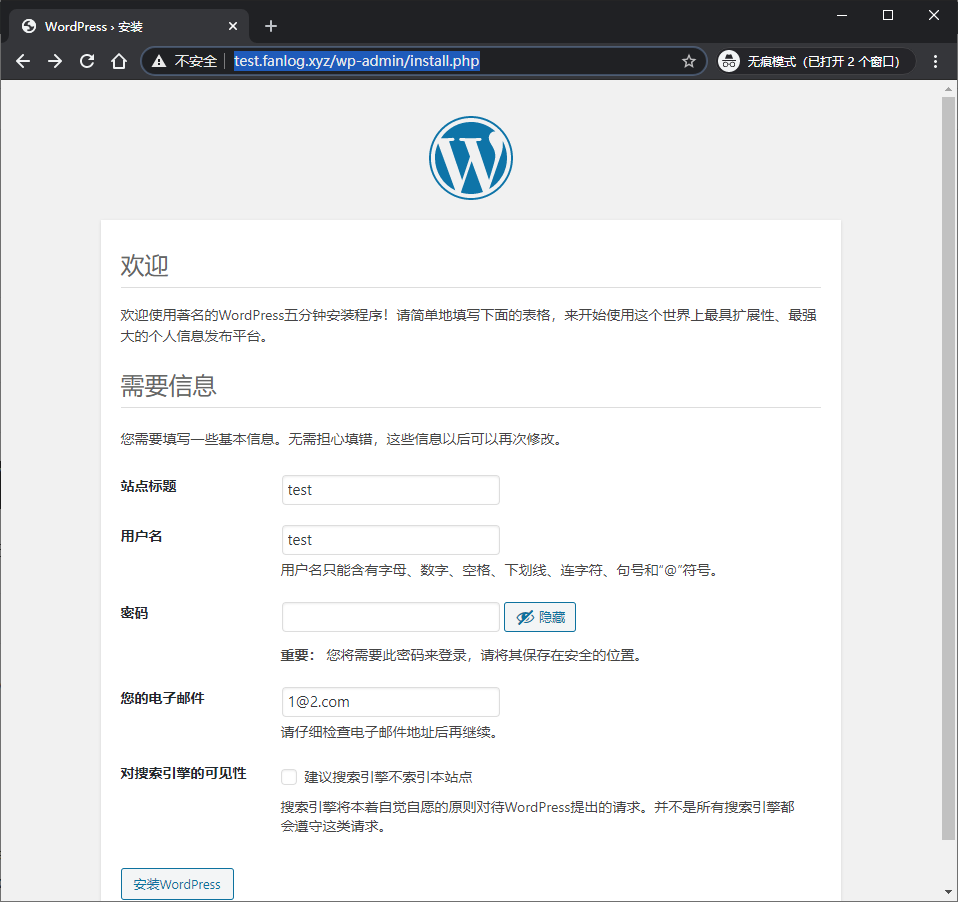Select the WordPress › 安装 tab
This screenshot has width=958, height=902.
tap(128, 26)
